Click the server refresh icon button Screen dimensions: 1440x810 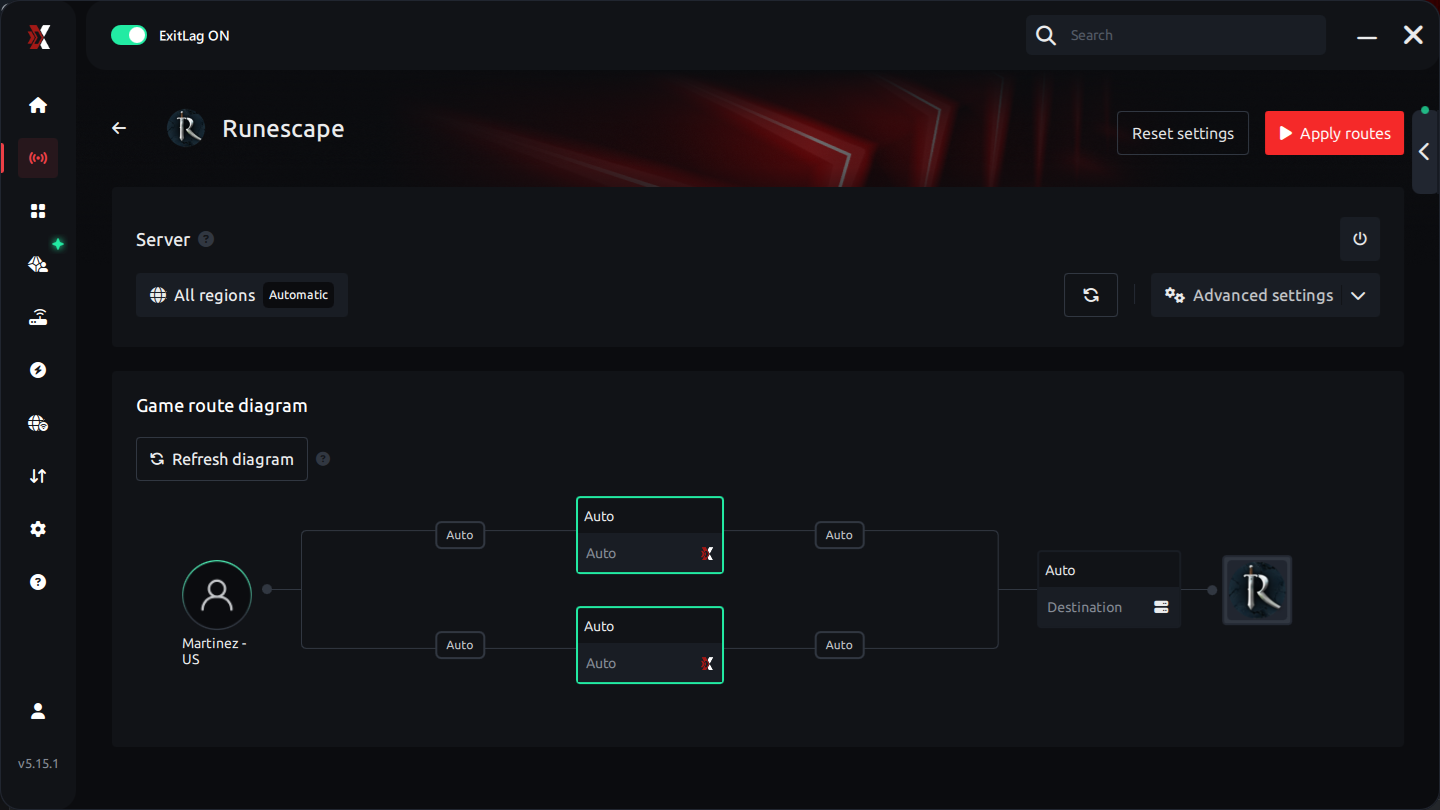coord(1090,295)
